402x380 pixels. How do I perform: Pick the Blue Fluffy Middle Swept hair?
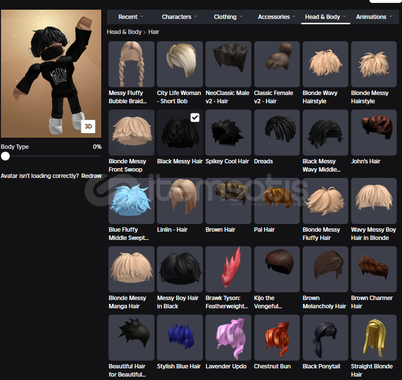131,201
